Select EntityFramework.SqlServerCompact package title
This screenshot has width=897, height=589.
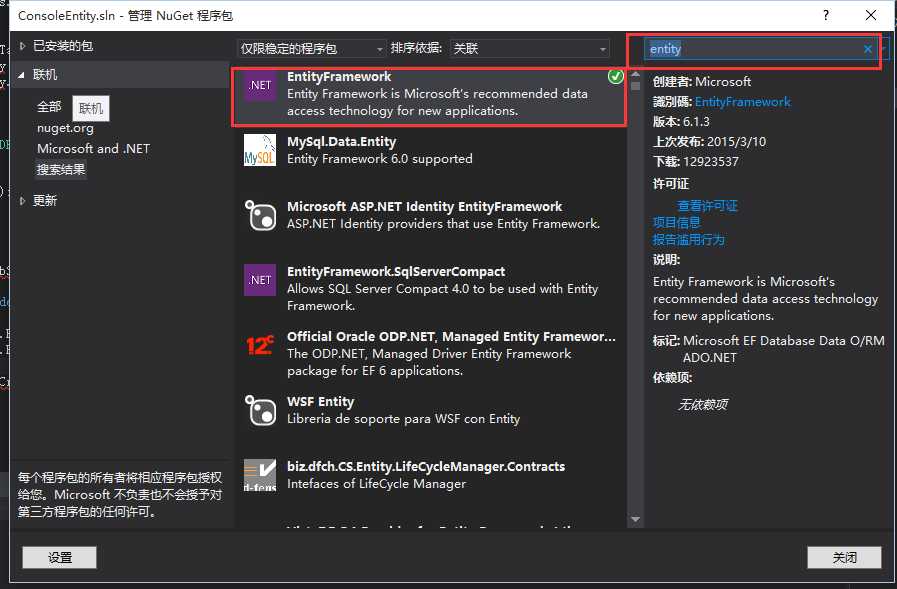pos(396,272)
